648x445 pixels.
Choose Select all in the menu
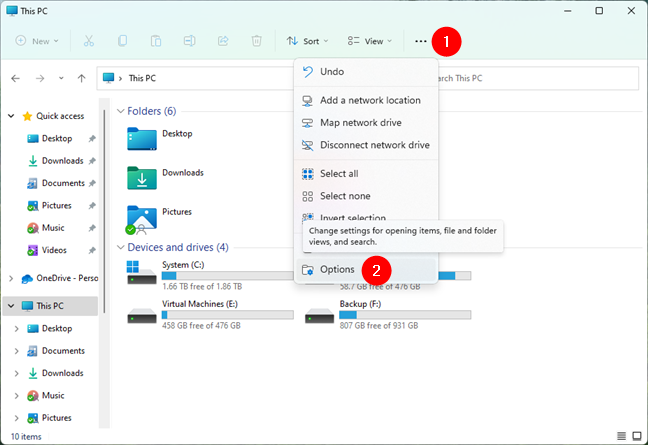366,174
